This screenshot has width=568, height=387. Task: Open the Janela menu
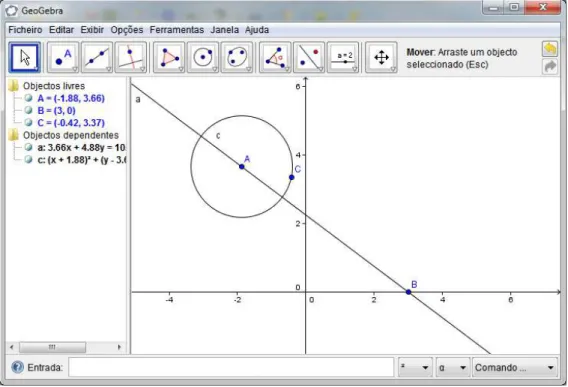(225, 30)
